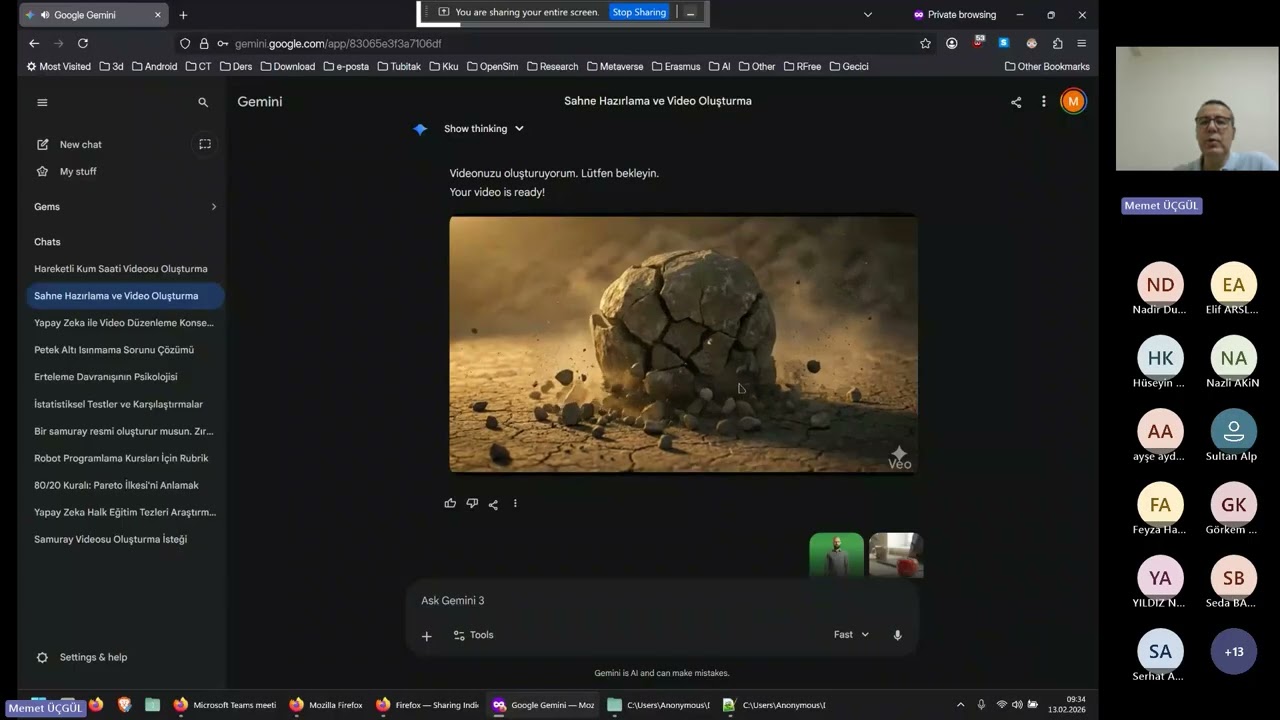Open the Google account avatar M
This screenshot has height=720, width=1280.
pos(1073,101)
